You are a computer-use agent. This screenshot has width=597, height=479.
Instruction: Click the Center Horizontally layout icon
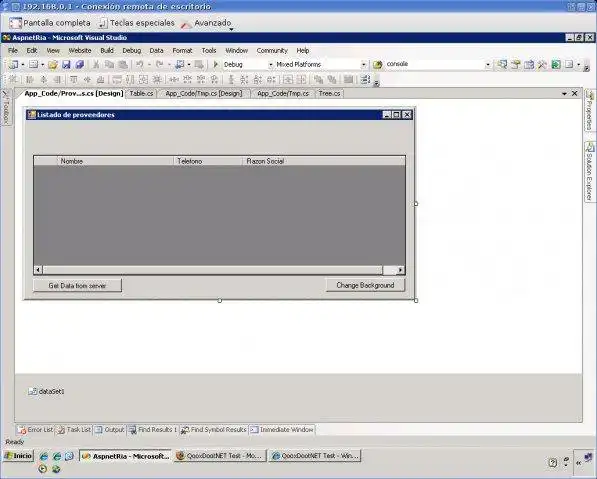[288, 80]
